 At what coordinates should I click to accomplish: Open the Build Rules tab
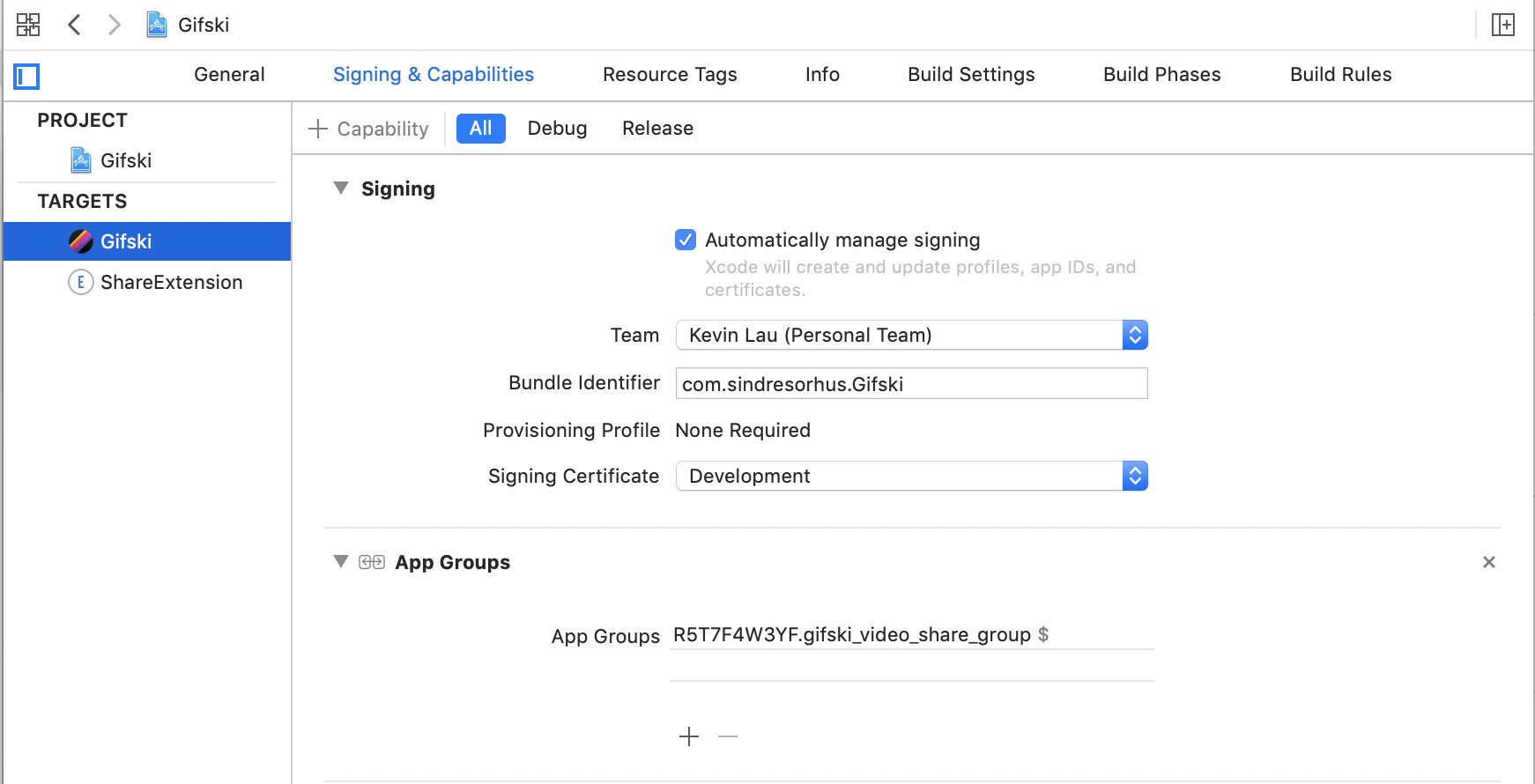click(1340, 75)
